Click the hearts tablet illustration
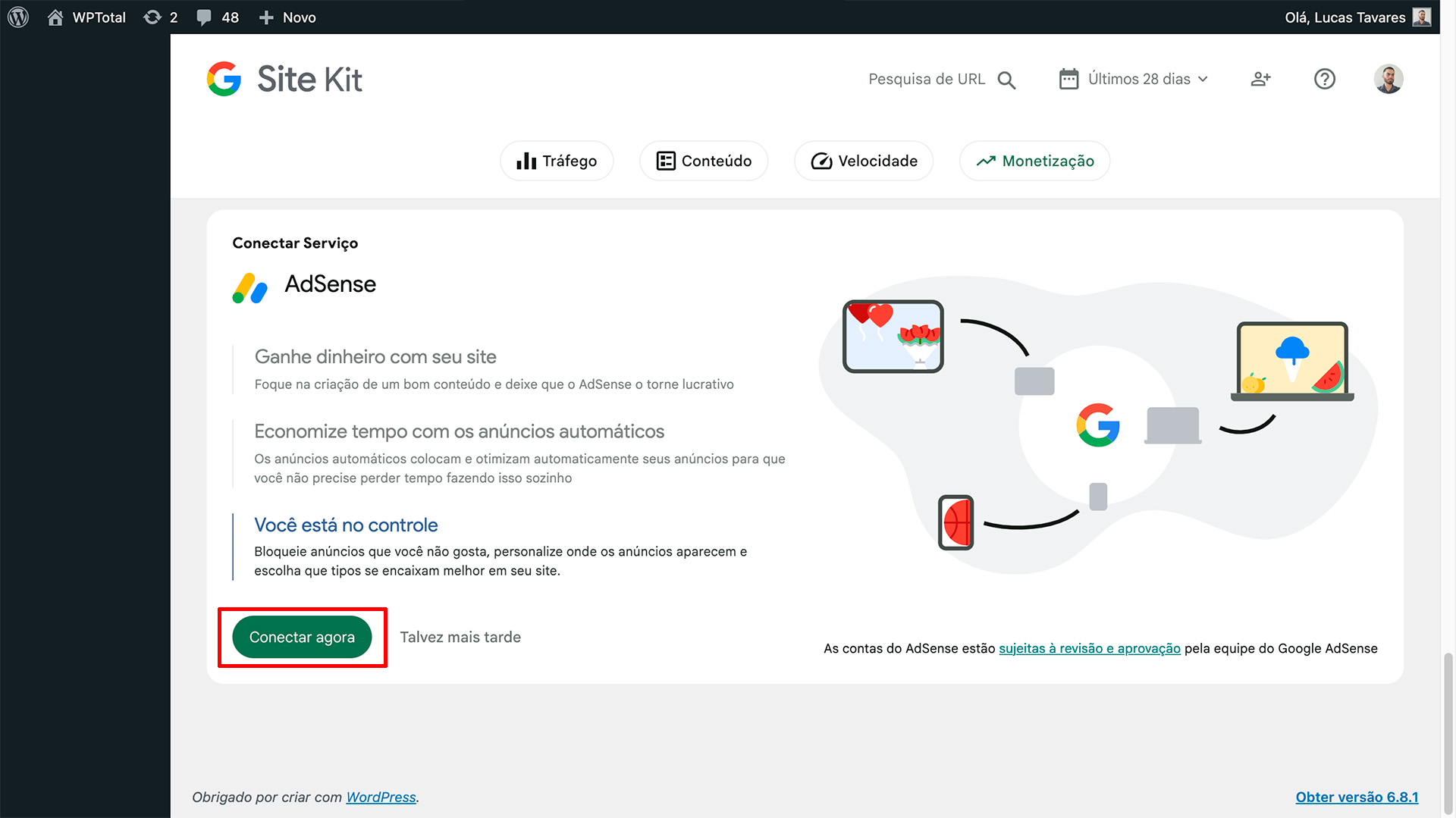This screenshot has height=818, width=1456. point(893,336)
